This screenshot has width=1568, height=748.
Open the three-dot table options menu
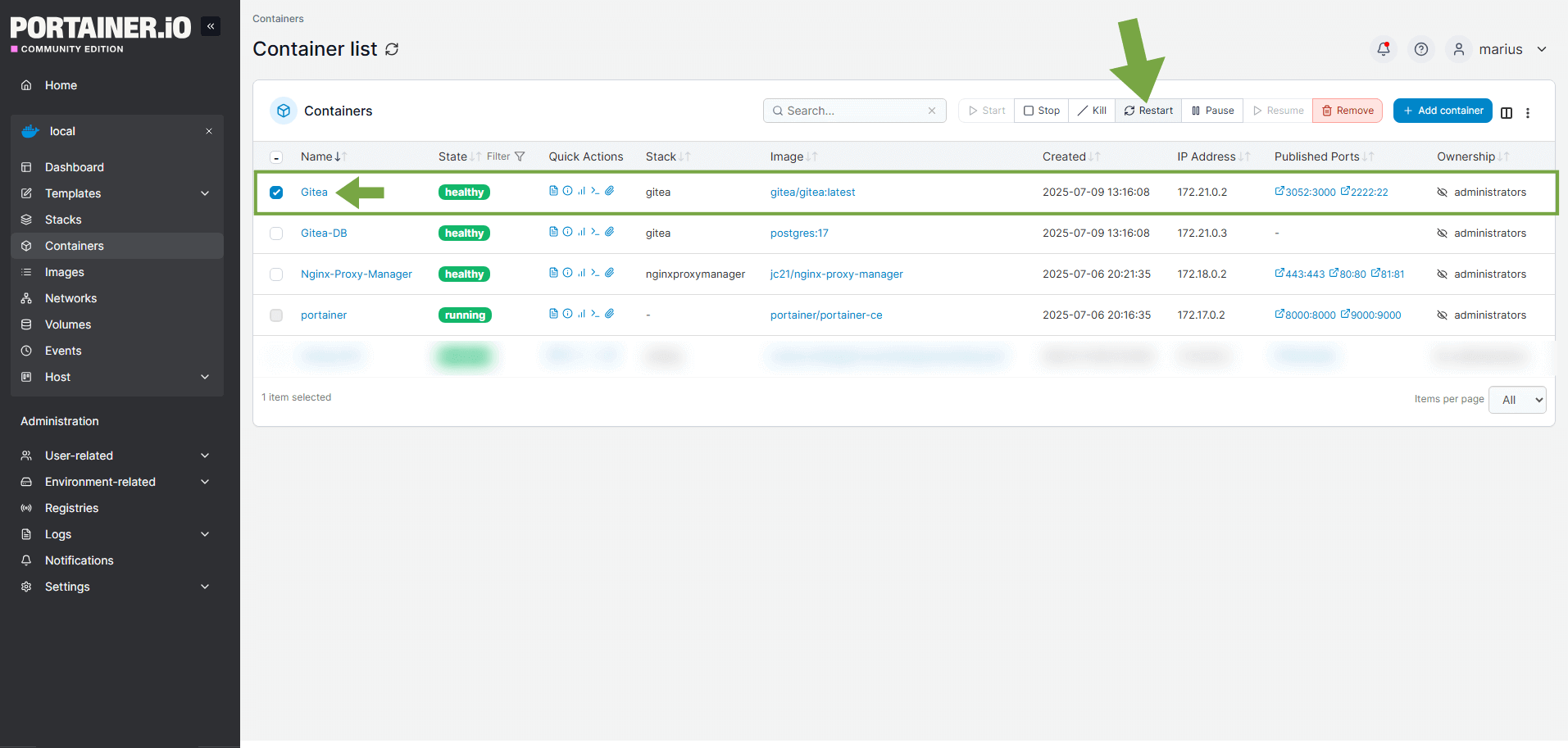1528,113
